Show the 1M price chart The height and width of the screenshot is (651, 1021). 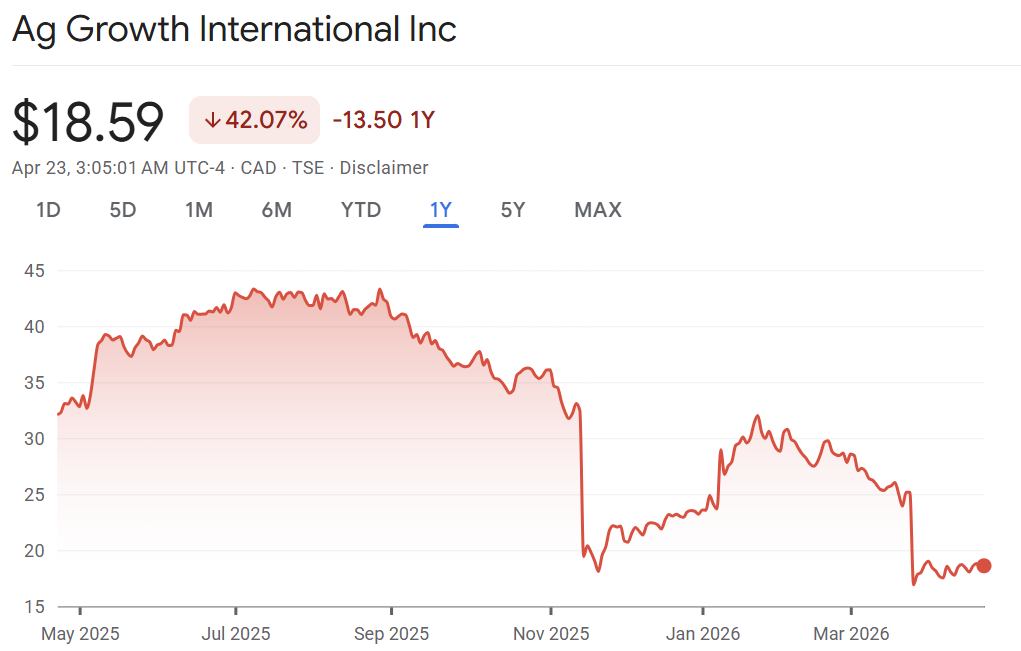coord(199,210)
